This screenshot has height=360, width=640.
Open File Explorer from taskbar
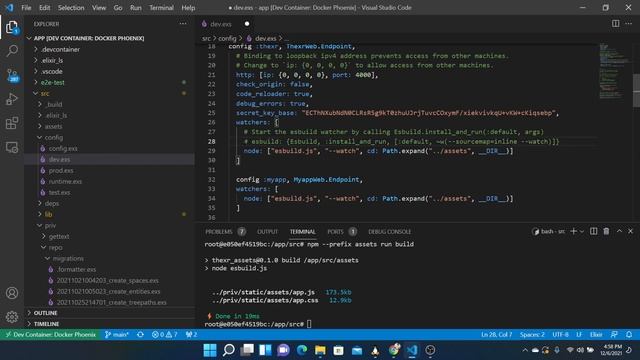click(320, 350)
